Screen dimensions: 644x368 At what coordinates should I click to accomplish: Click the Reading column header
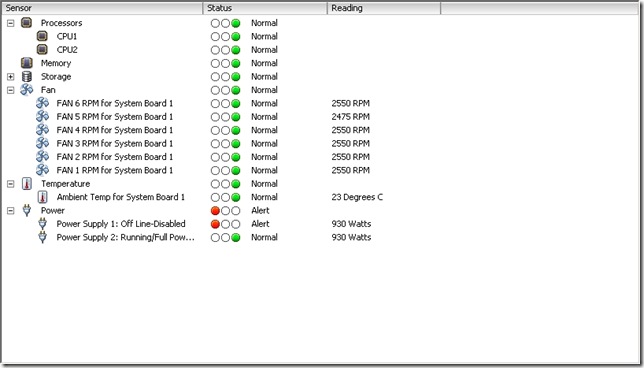click(x=384, y=8)
